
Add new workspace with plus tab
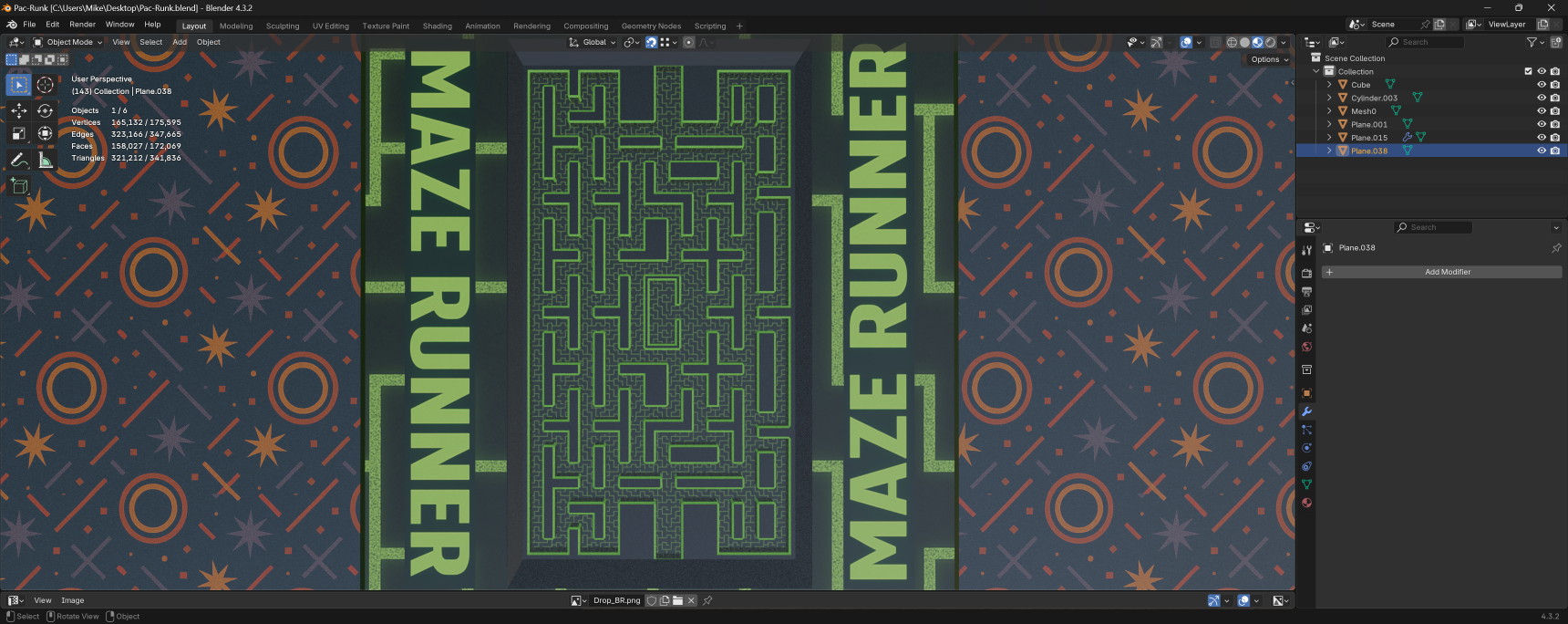739,26
